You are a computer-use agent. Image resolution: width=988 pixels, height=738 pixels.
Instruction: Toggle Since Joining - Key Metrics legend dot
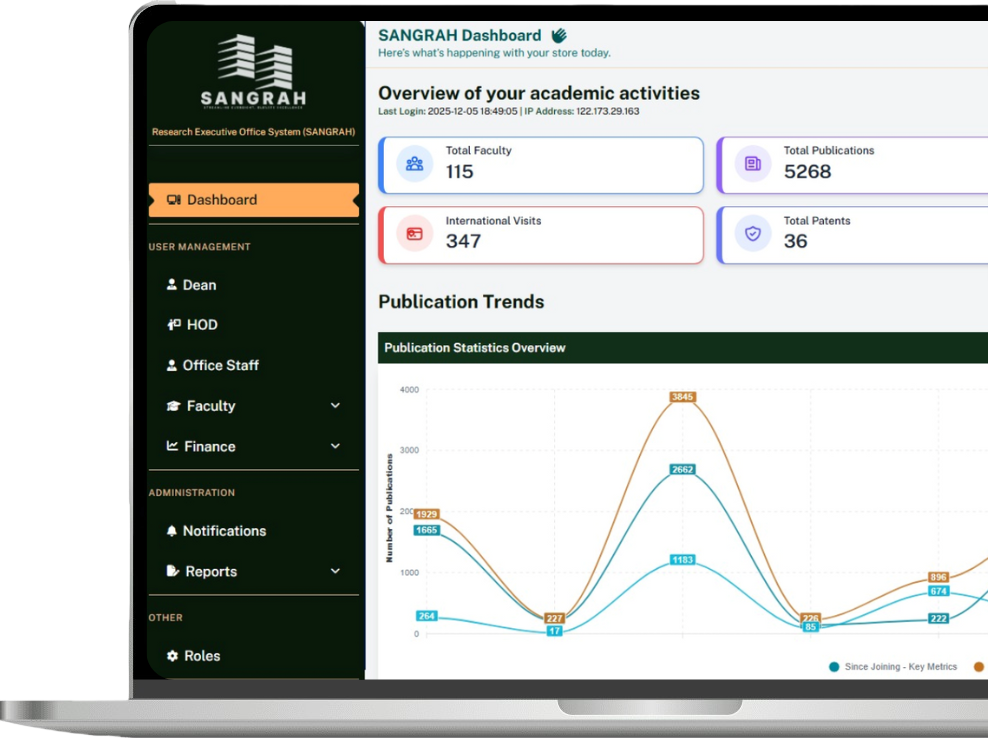pyautogui.click(x=834, y=667)
